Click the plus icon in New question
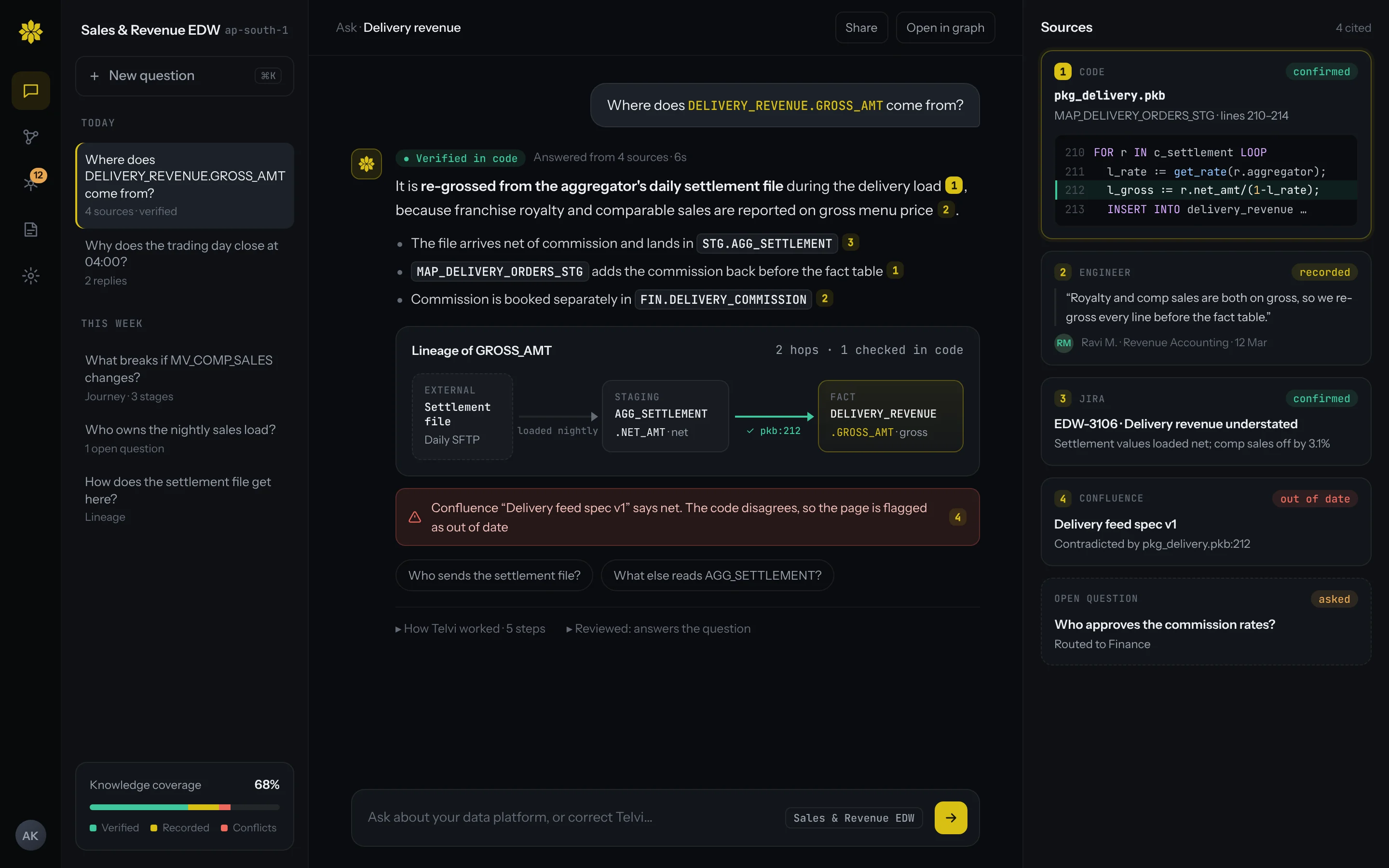The height and width of the screenshot is (868, 1389). pos(95,76)
